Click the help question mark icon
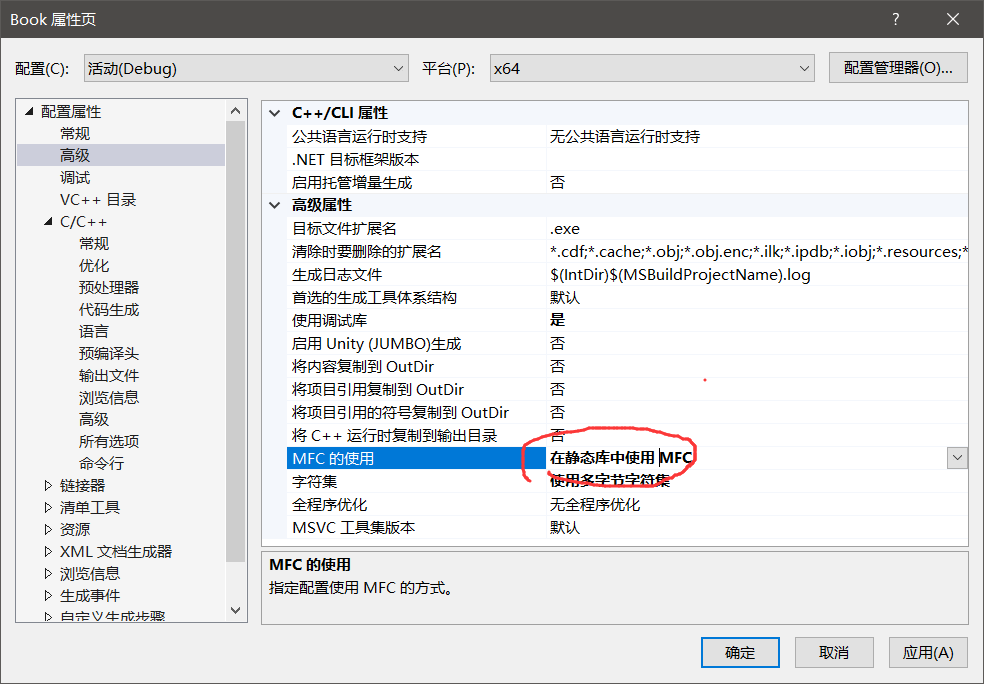The image size is (984, 684). point(895,18)
